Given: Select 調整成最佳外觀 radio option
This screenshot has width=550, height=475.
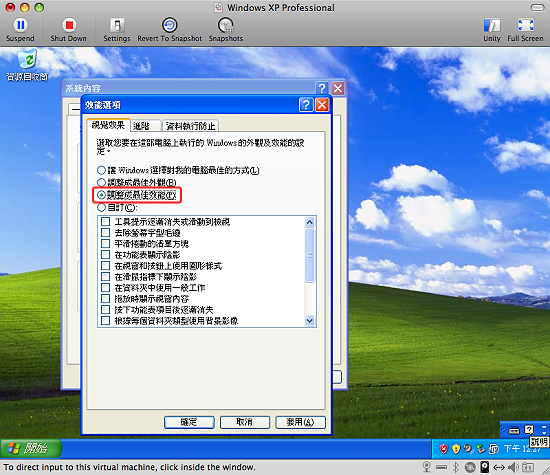Looking at the screenshot, I should (x=136, y=182).
